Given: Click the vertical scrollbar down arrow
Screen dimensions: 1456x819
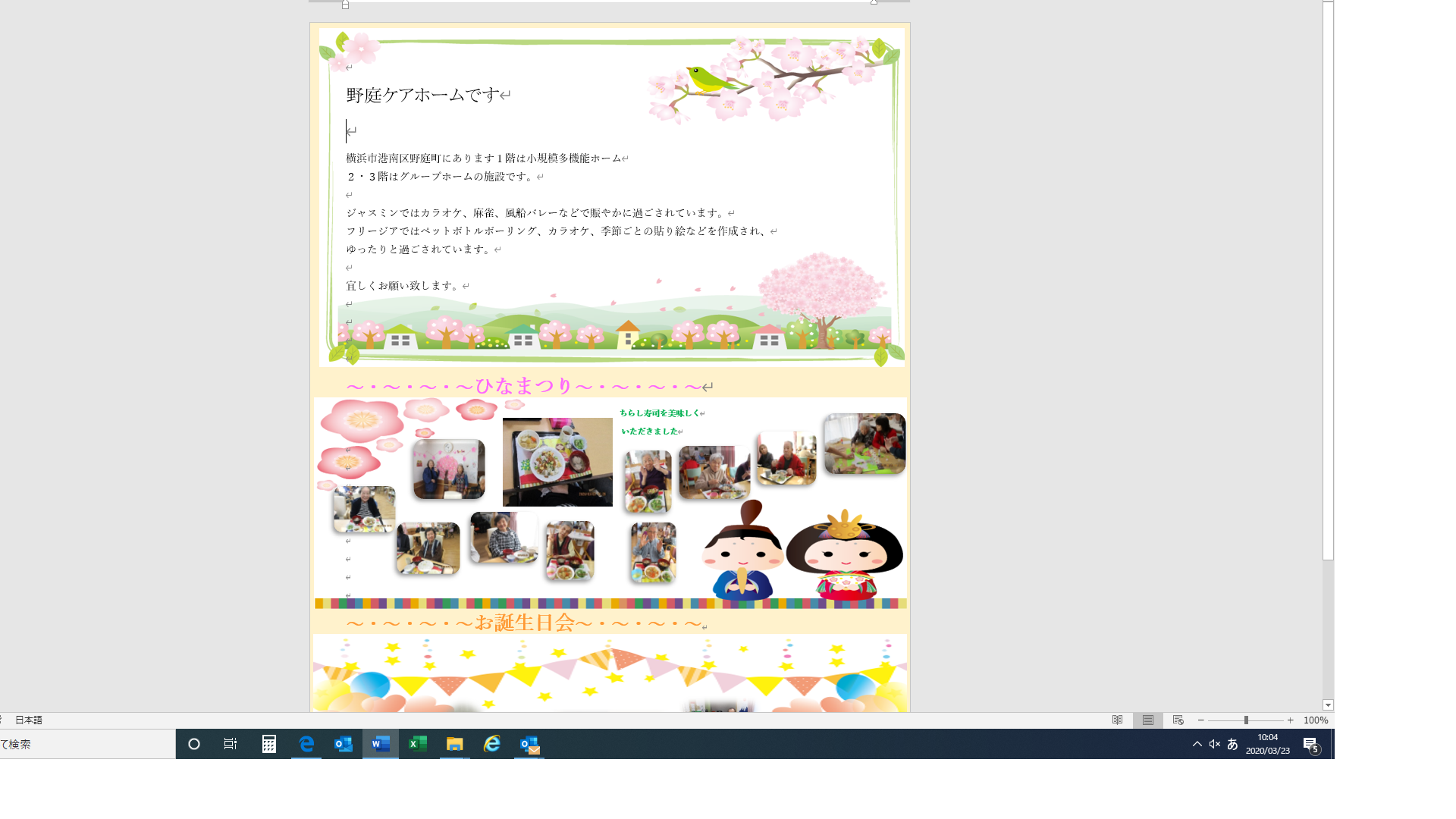Looking at the screenshot, I should (1328, 705).
